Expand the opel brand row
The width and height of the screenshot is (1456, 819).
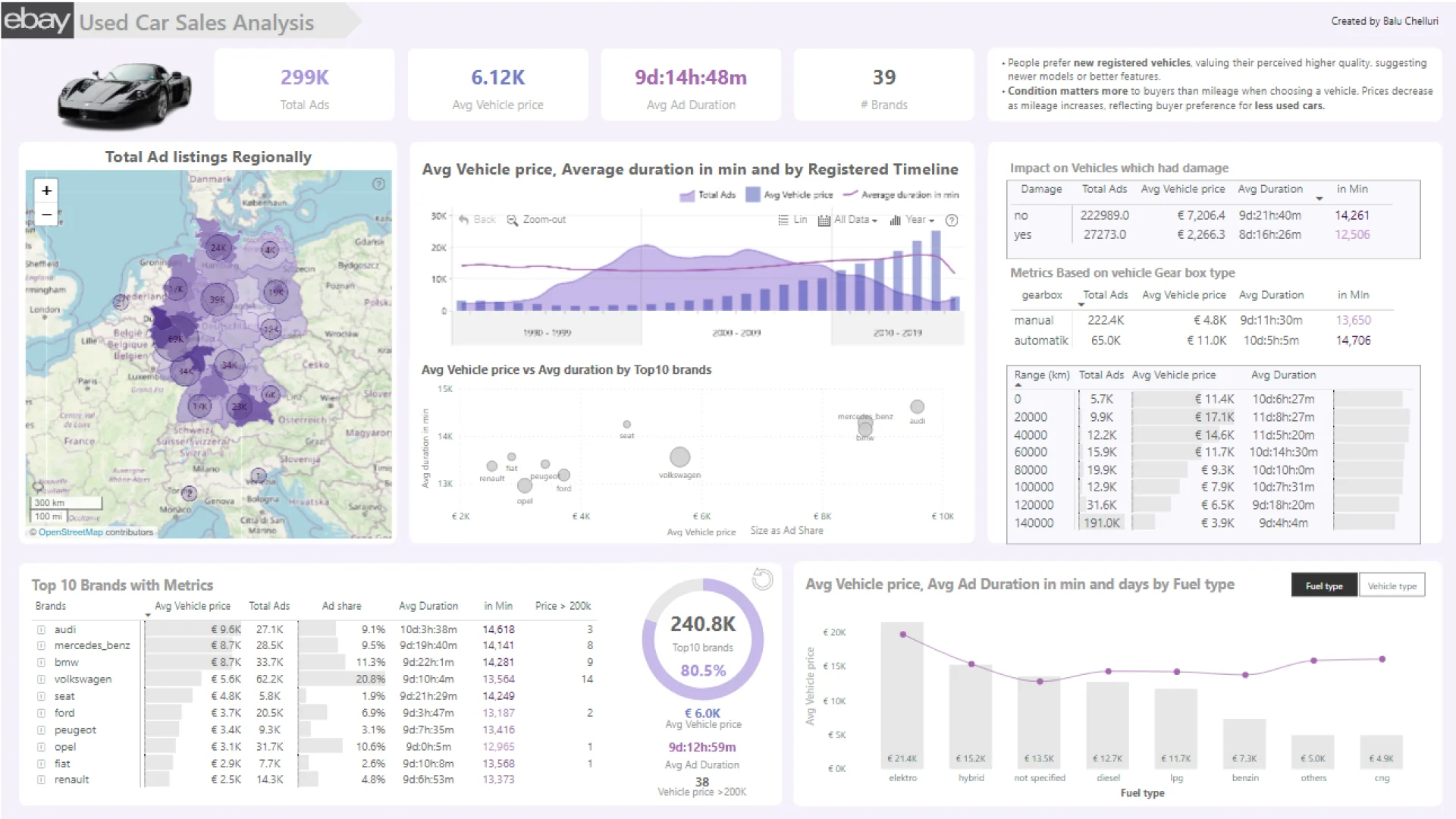41,747
